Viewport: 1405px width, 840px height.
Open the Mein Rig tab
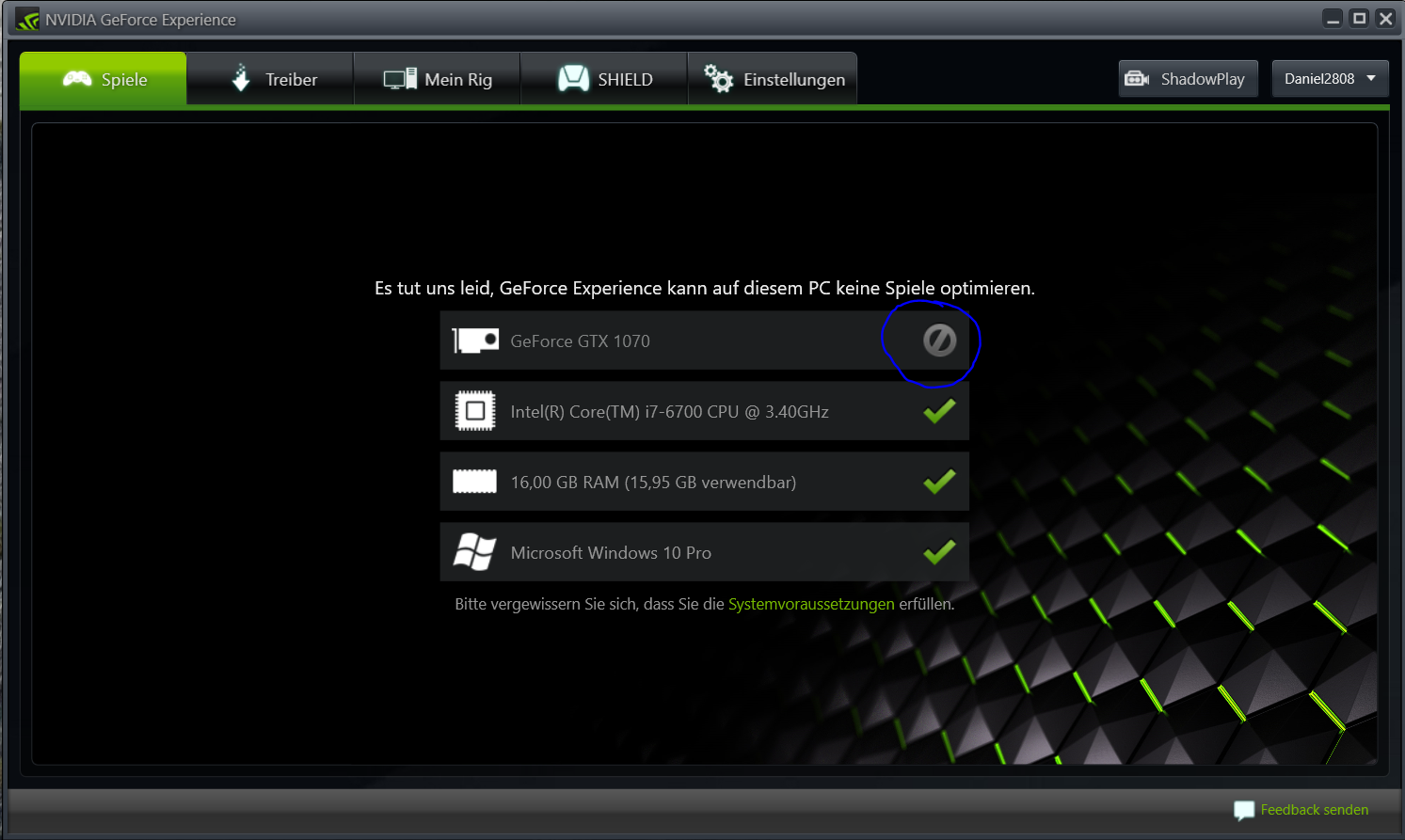click(x=438, y=79)
